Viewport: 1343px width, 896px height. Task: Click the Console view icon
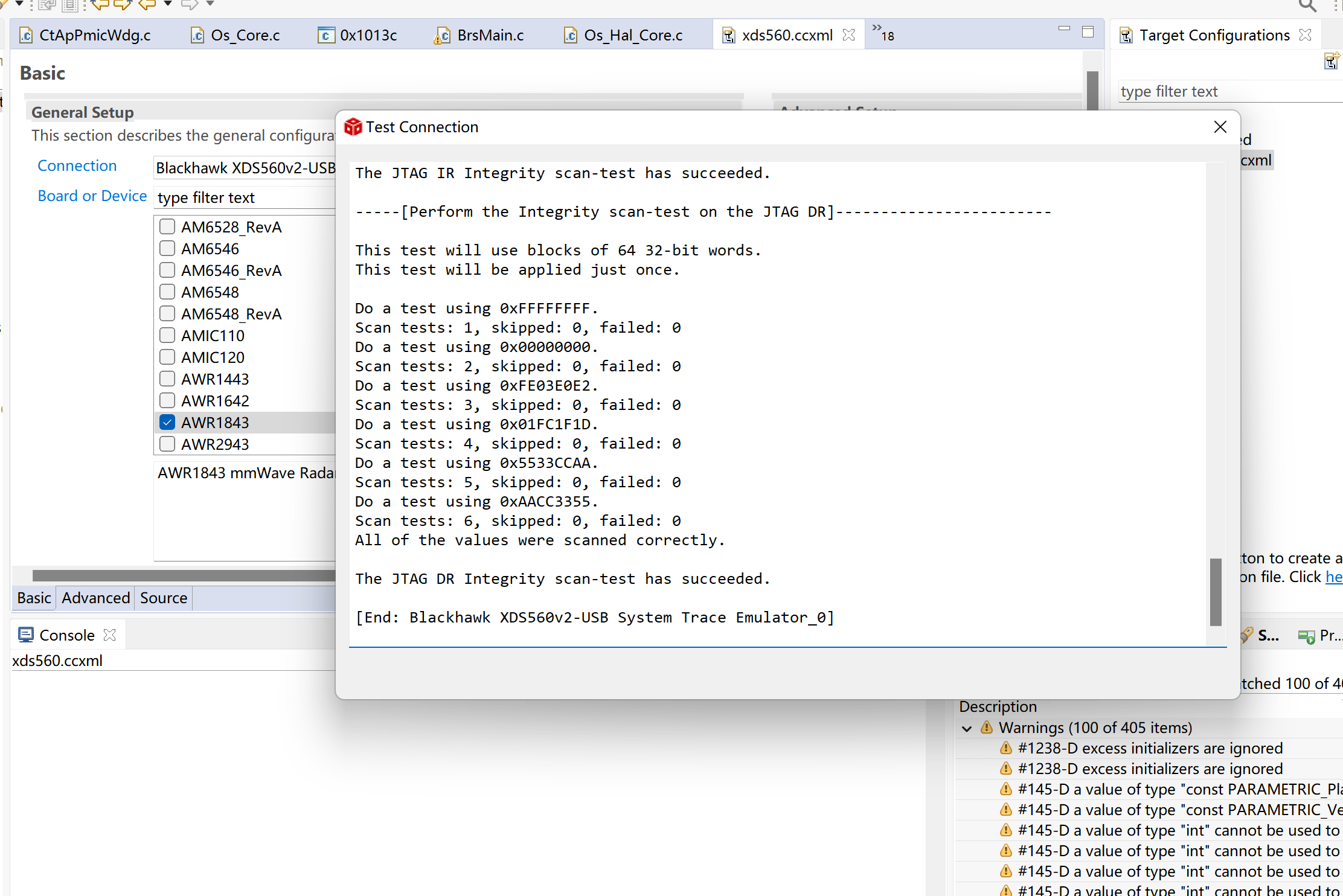coord(25,635)
